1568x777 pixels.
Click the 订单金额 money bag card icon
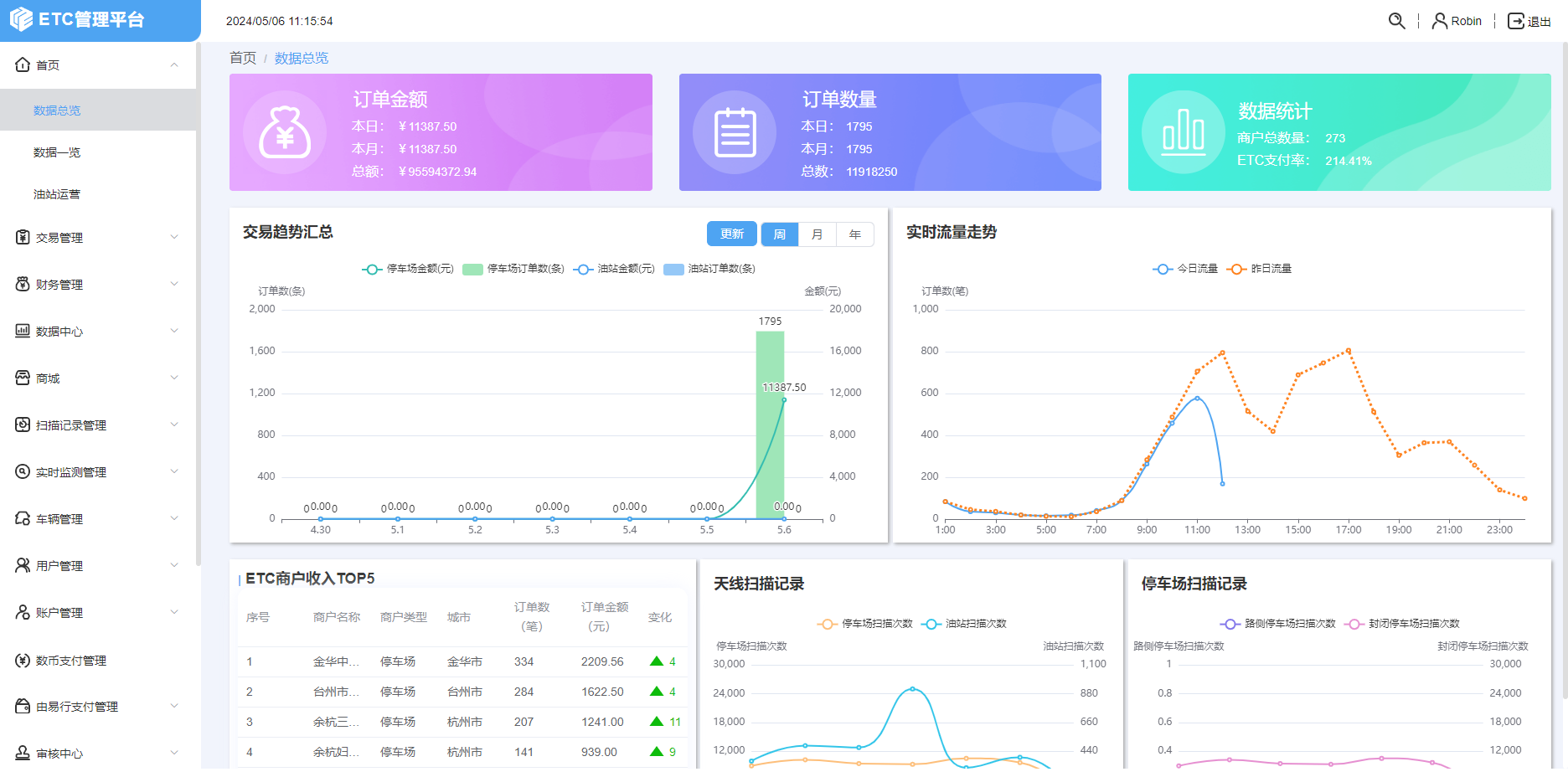pyautogui.click(x=285, y=132)
